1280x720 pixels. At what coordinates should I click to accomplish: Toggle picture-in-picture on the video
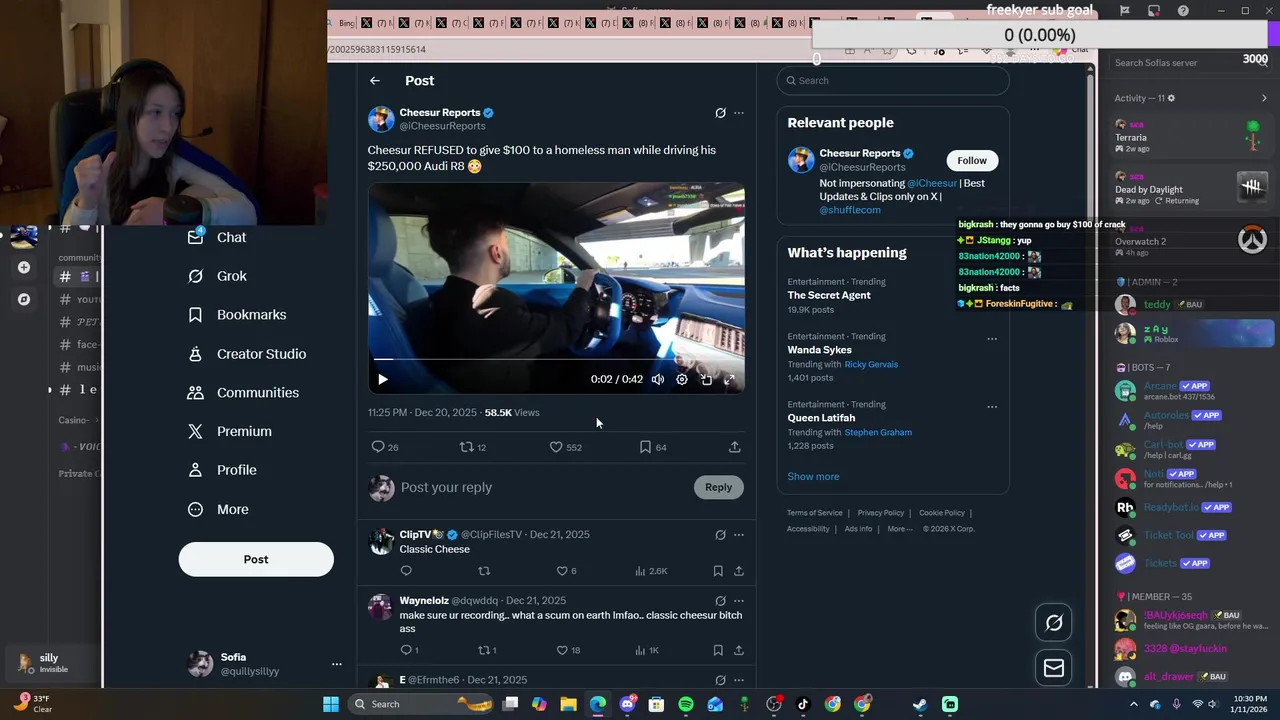706,379
